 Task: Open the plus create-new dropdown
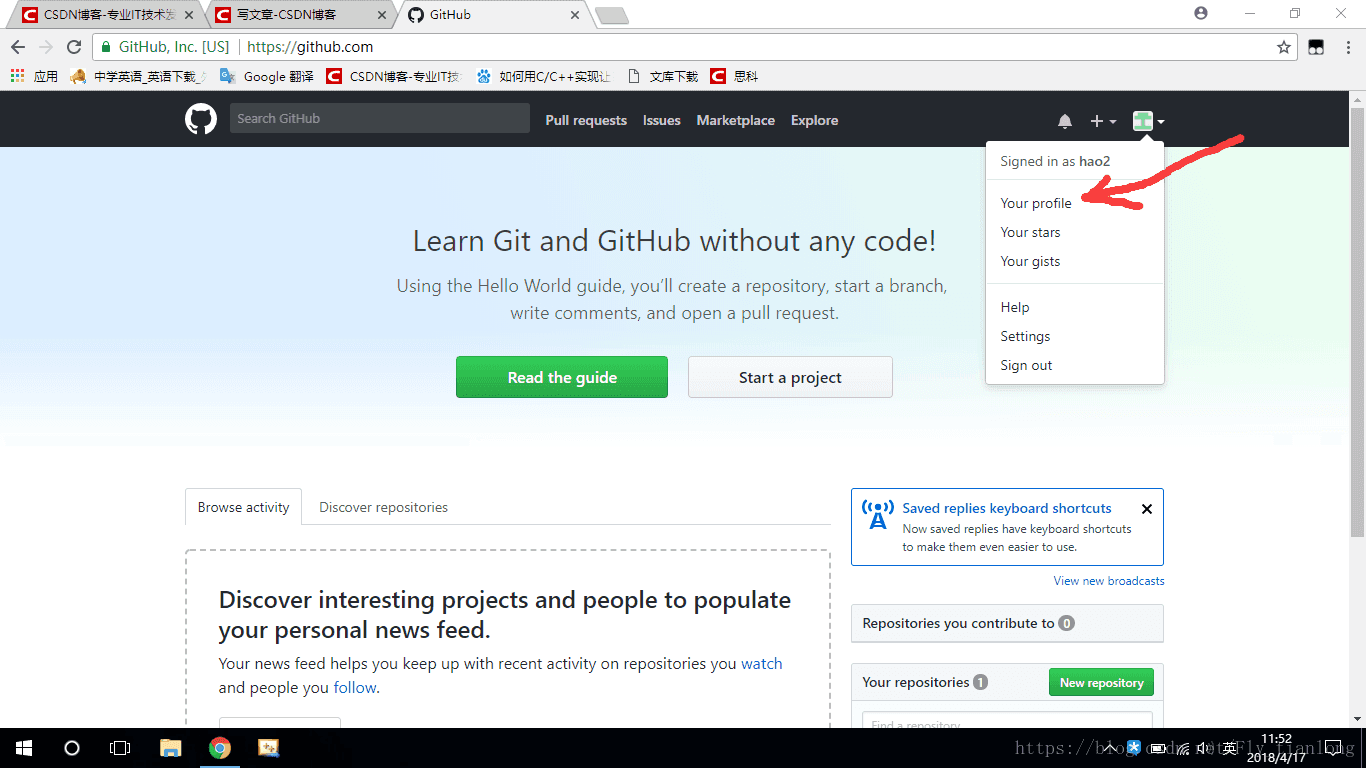click(1103, 121)
